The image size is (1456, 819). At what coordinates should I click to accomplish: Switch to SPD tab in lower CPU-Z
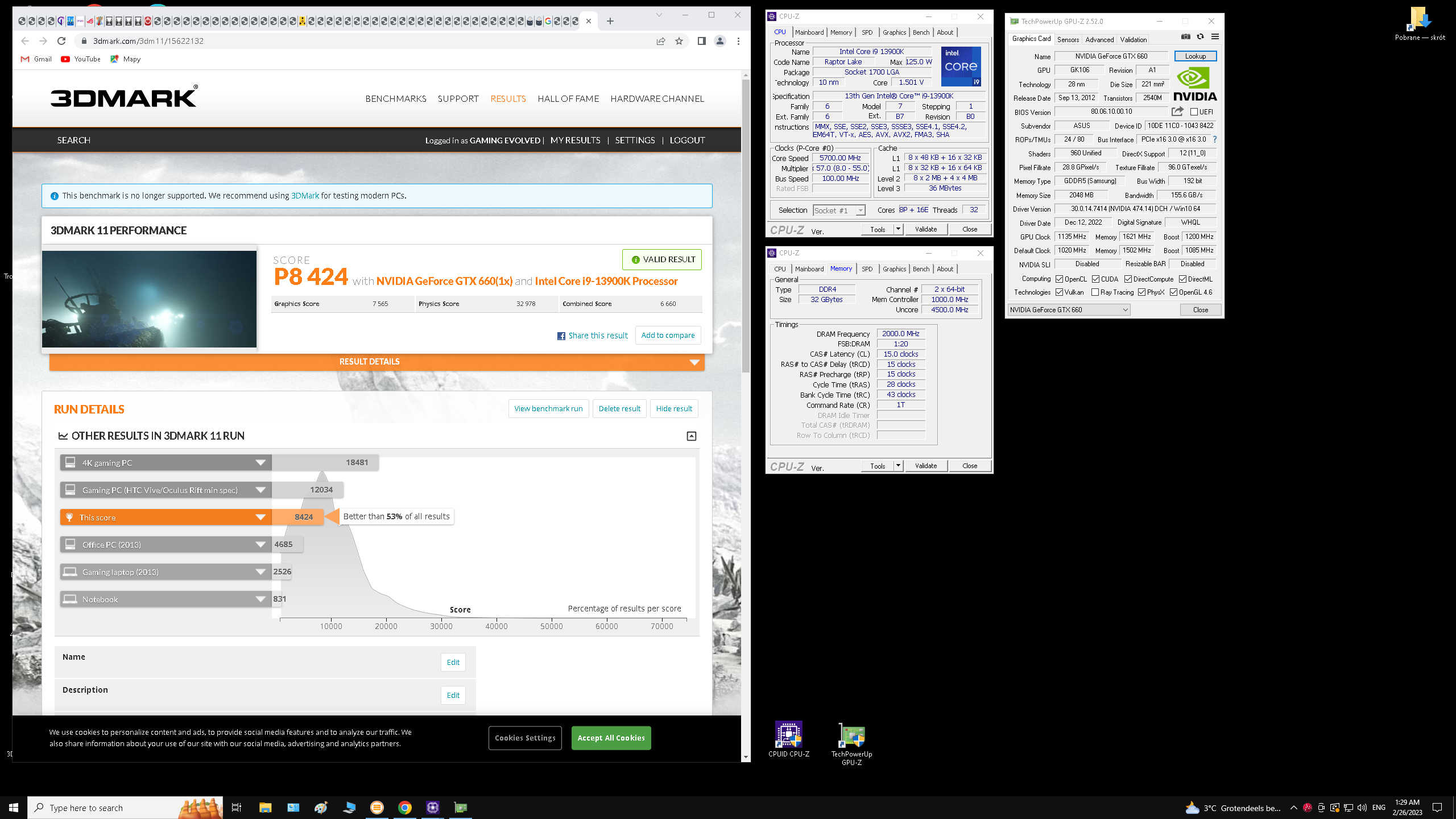coord(866,269)
